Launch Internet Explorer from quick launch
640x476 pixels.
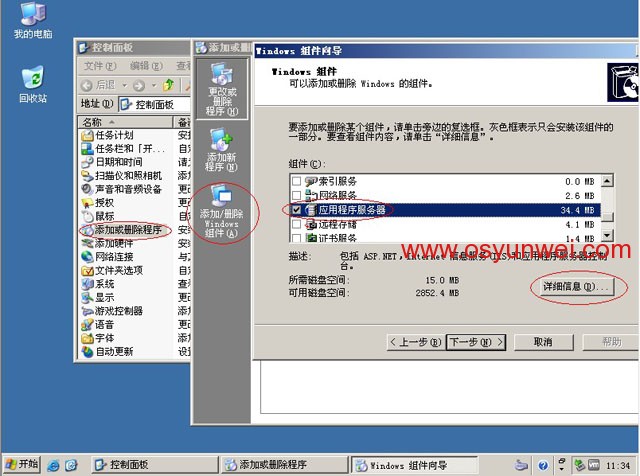[53, 465]
